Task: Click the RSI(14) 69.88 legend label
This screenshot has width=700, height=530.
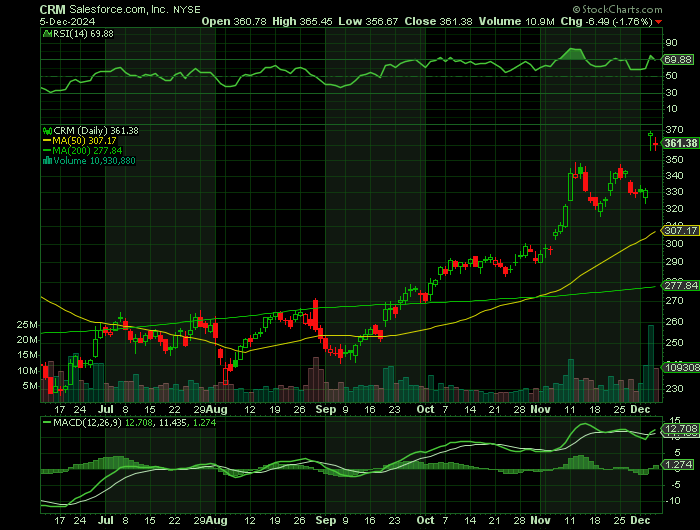Action: [x=83, y=34]
